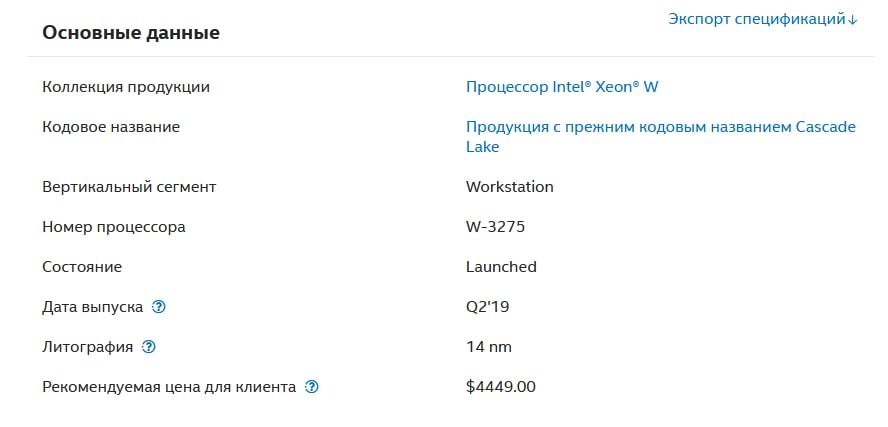888x427 pixels.
Task: Open Процессор Intel Xeon W link
Action: coord(562,87)
